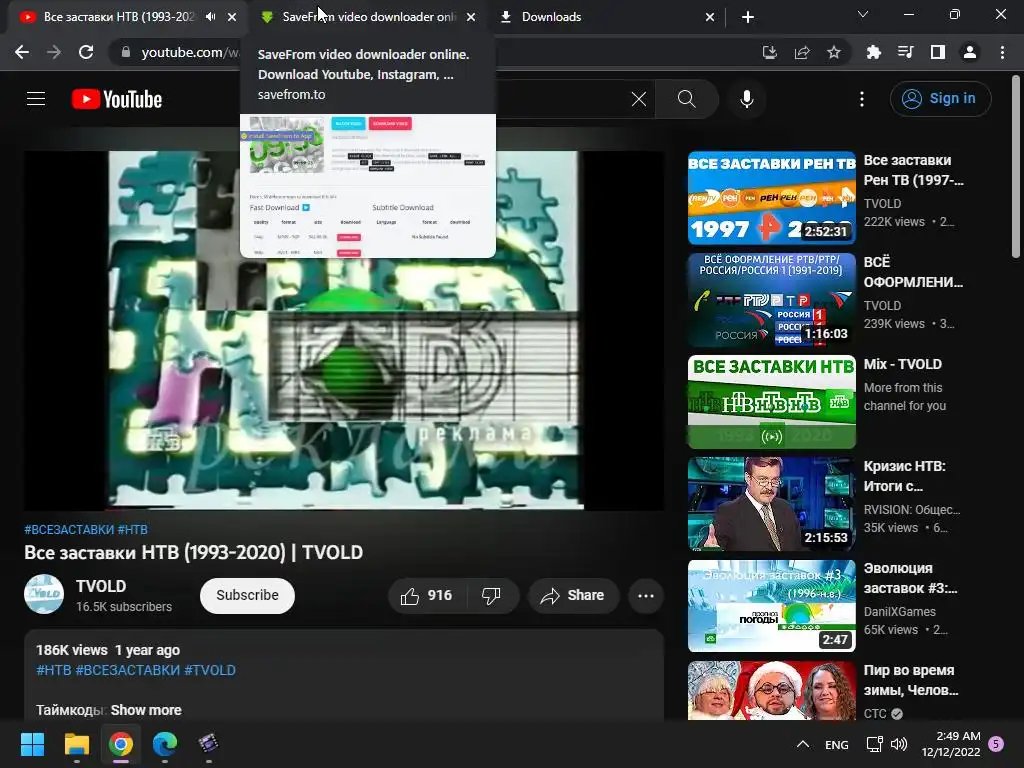
Task: Like the video with 916 likes
Action: (428, 596)
